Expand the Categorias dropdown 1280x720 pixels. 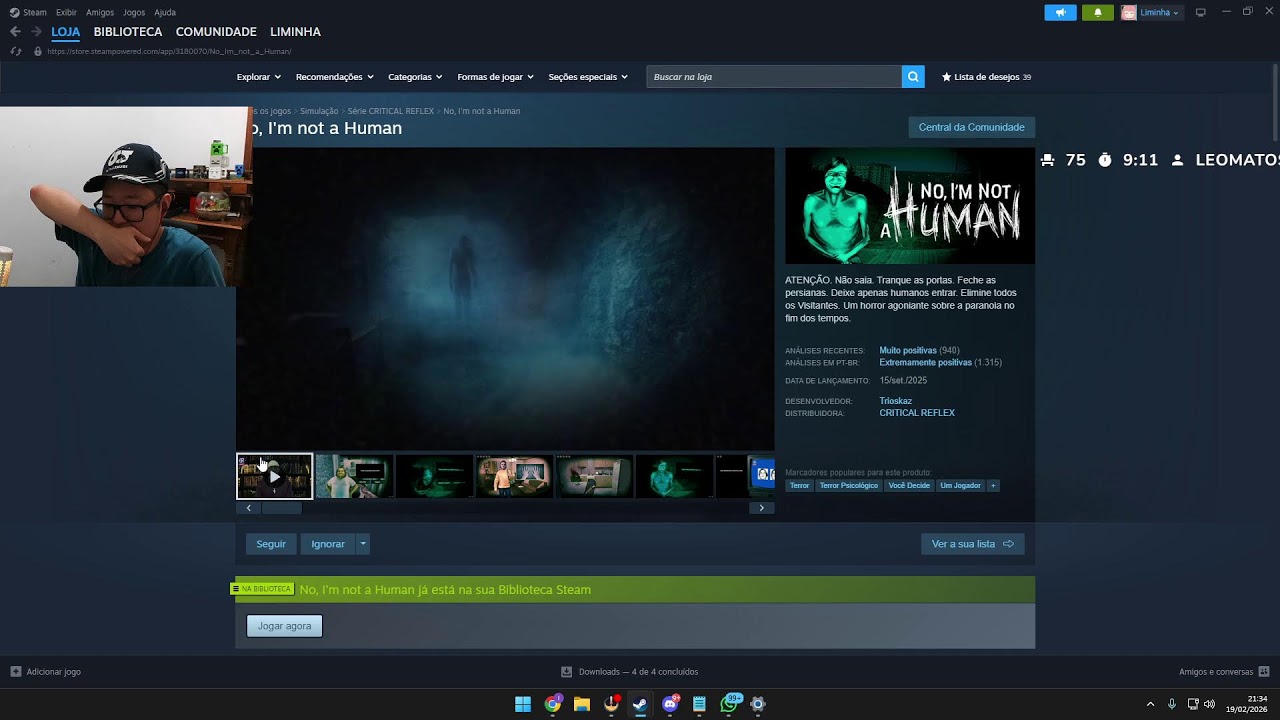point(414,77)
